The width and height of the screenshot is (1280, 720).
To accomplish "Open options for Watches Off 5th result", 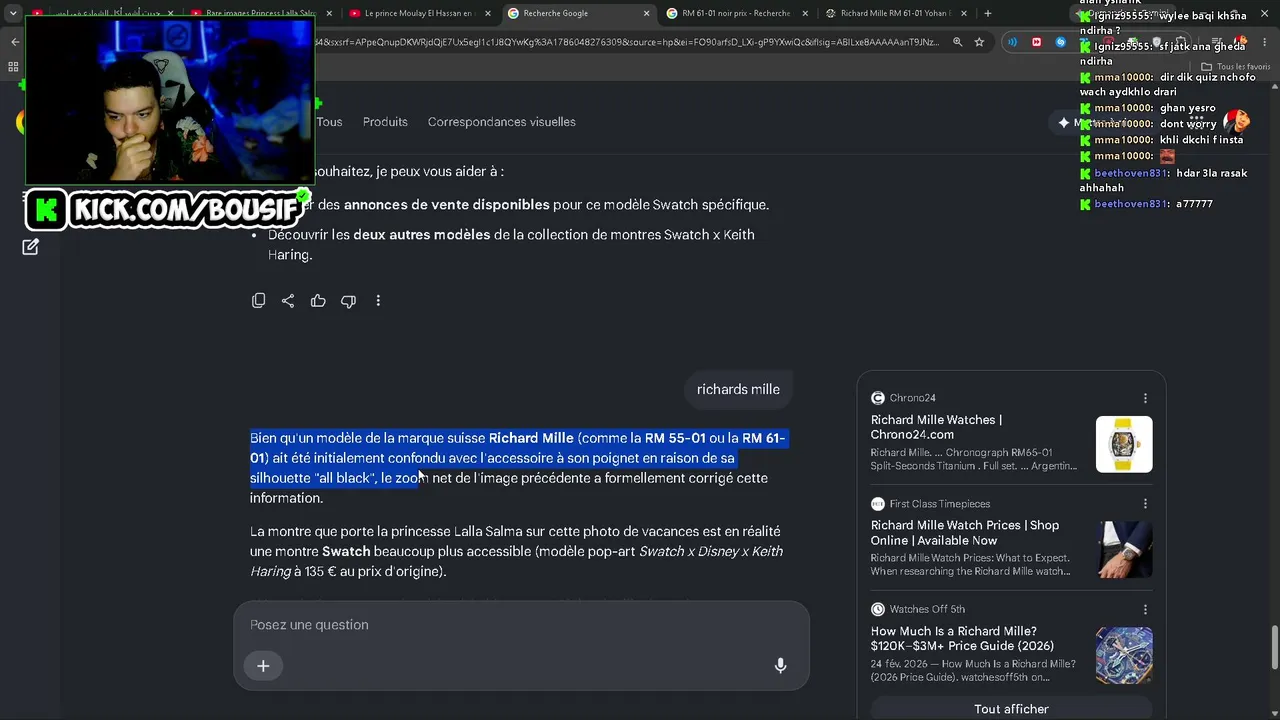I will coord(1145,609).
